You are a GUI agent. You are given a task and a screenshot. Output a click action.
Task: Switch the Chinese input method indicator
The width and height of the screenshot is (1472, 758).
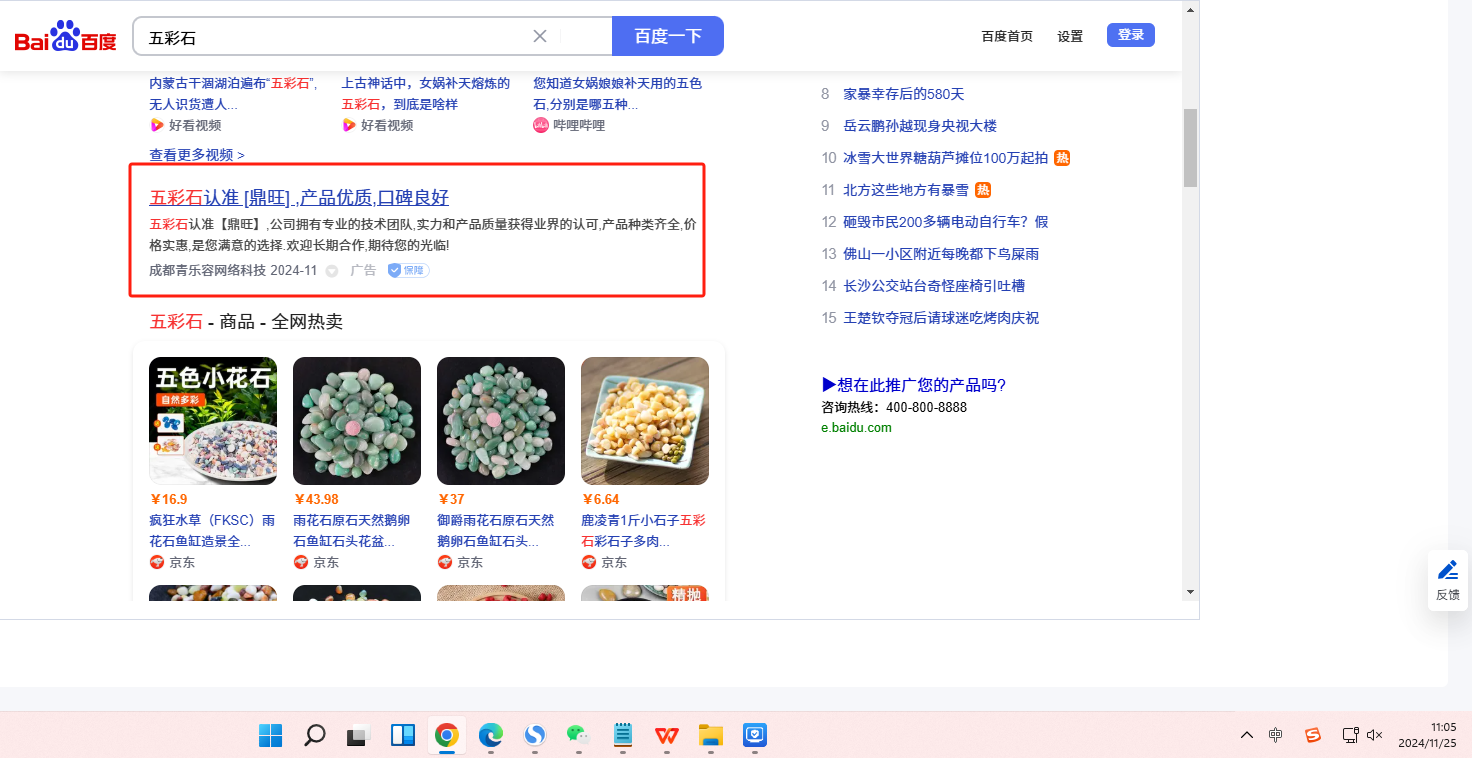(x=1275, y=735)
